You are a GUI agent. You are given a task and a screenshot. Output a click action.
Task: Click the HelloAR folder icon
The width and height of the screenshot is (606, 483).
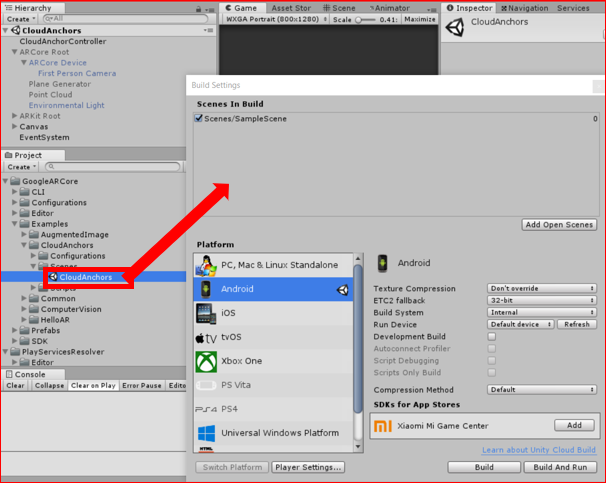click(x=34, y=320)
